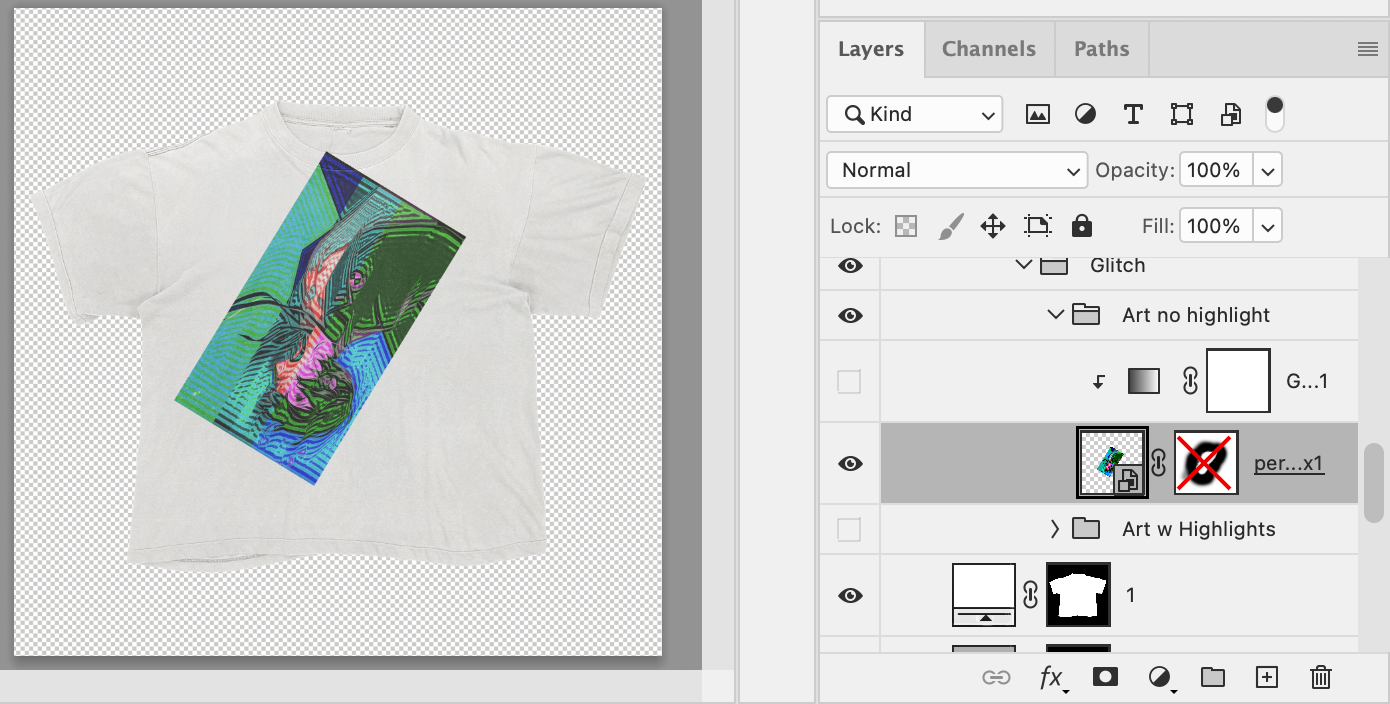This screenshot has width=1390, height=704.
Task: Filter layers by shape layers icon
Action: tap(1182, 114)
